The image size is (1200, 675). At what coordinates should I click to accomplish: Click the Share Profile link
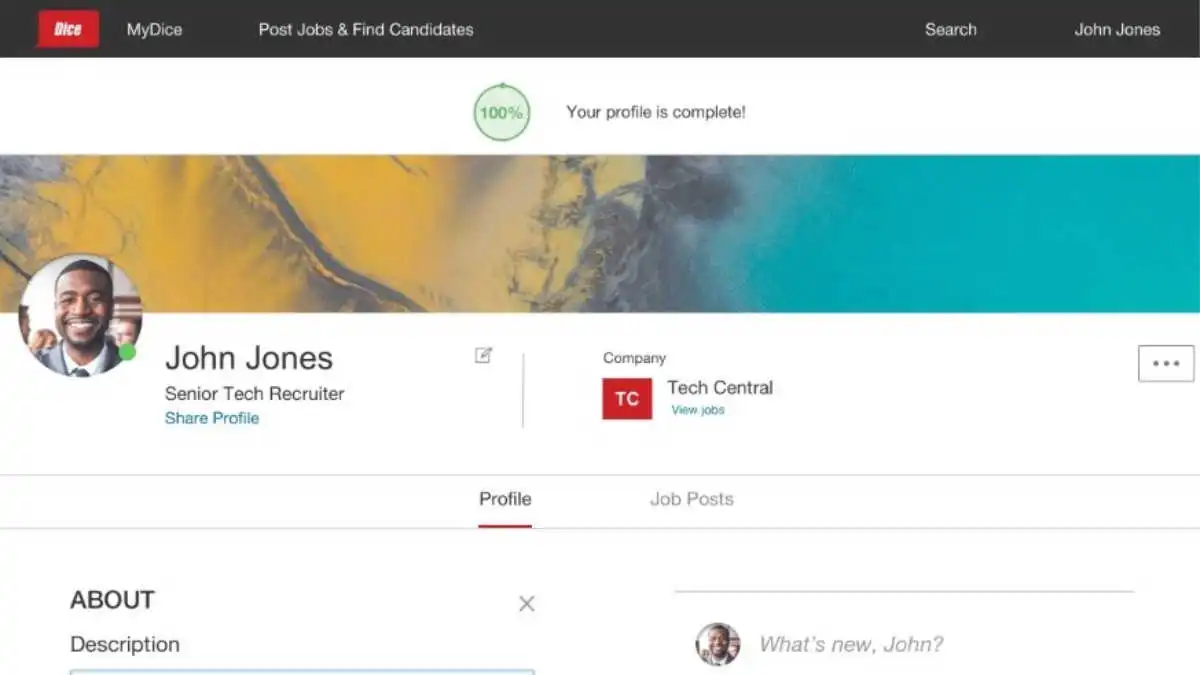212,418
